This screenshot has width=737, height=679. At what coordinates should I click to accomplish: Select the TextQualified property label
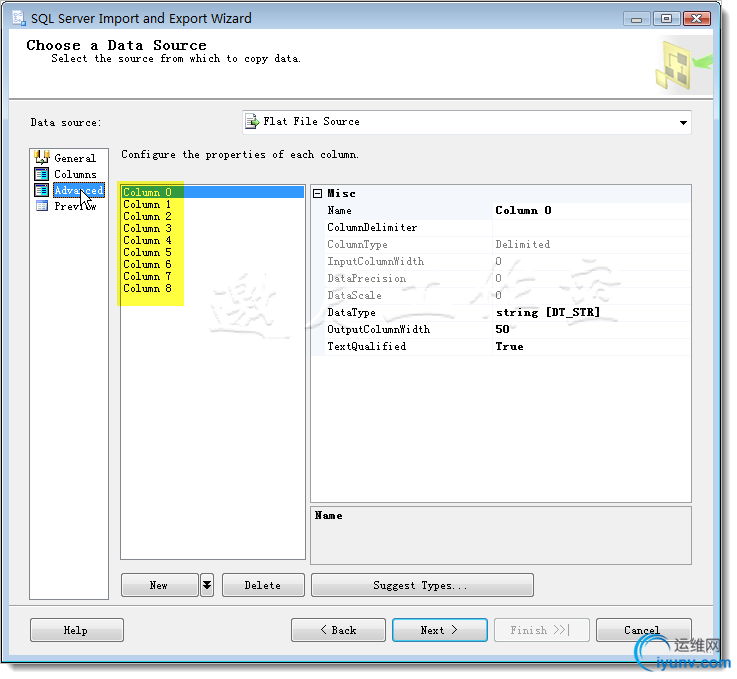(x=367, y=346)
